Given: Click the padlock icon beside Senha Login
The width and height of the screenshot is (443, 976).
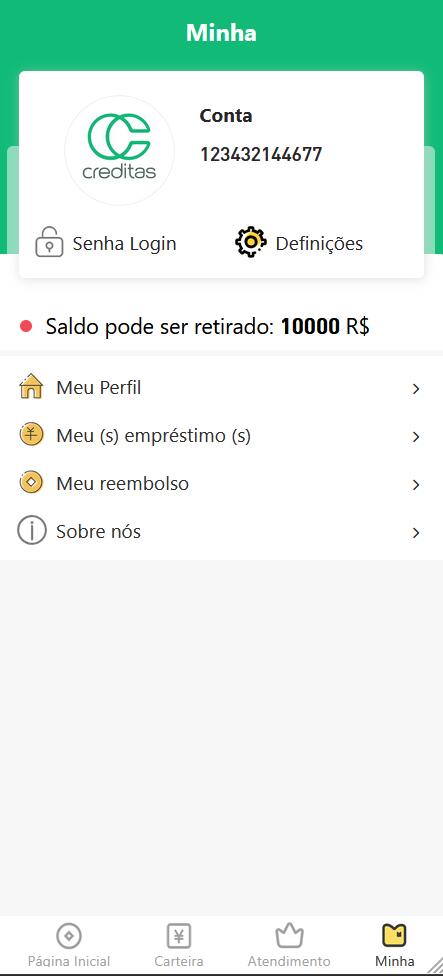Looking at the screenshot, I should (x=49, y=243).
